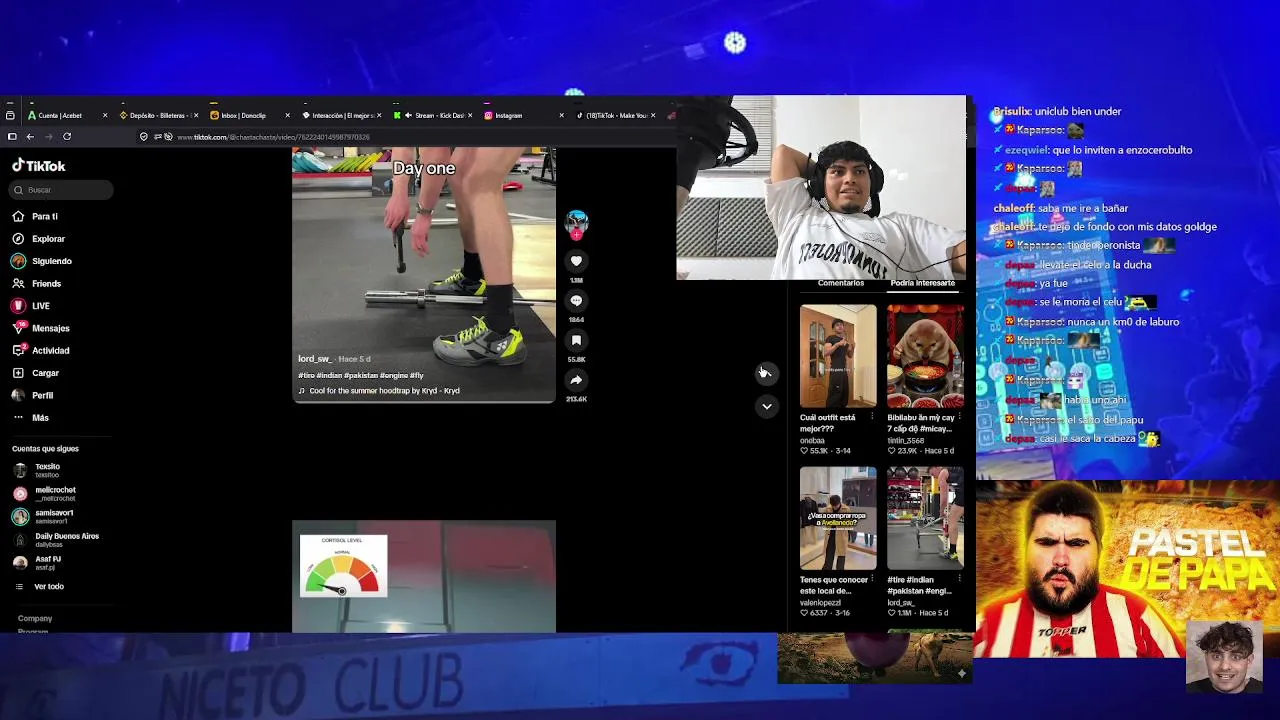Open the Cool for the summer sound link
The height and width of the screenshot is (720, 1280).
click(379, 391)
